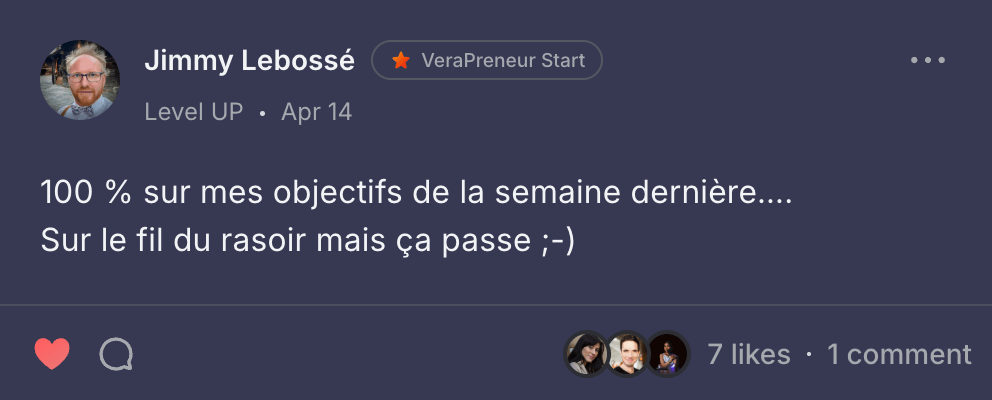Screen dimensions: 992x400
Task: Show who liked via '7 likes'
Action: click(748, 354)
